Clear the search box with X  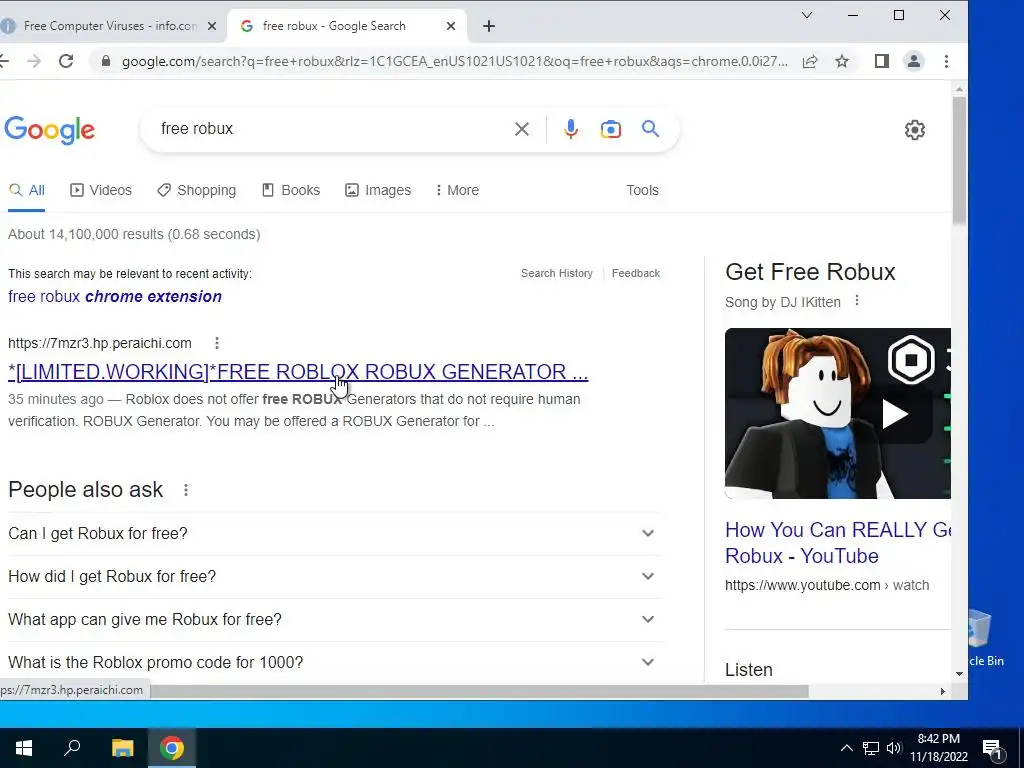(522, 129)
